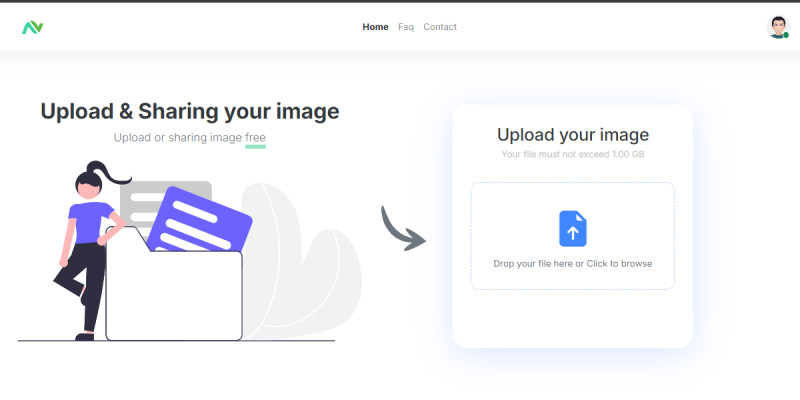Click the "Upload & Sharing your image" headline
This screenshot has width=800, height=400.
tap(189, 111)
